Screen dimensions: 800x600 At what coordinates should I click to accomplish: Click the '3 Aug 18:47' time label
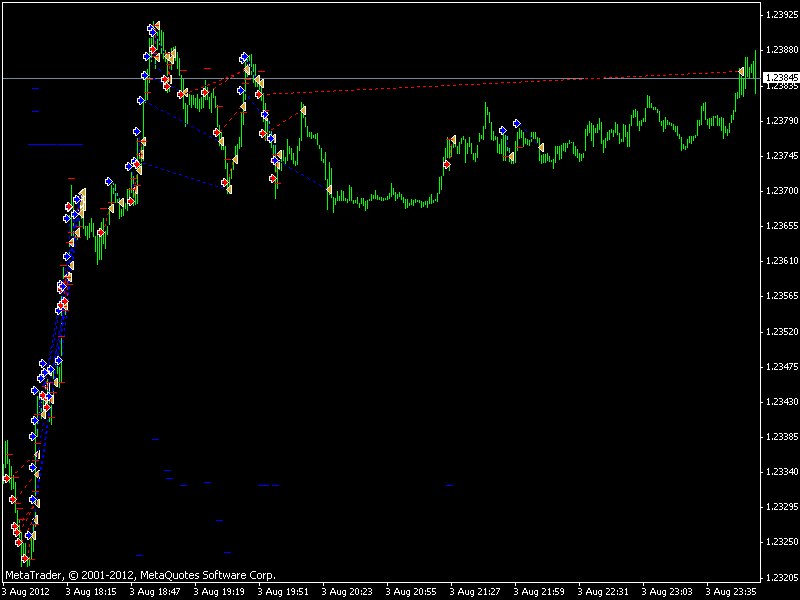[x=155, y=592]
